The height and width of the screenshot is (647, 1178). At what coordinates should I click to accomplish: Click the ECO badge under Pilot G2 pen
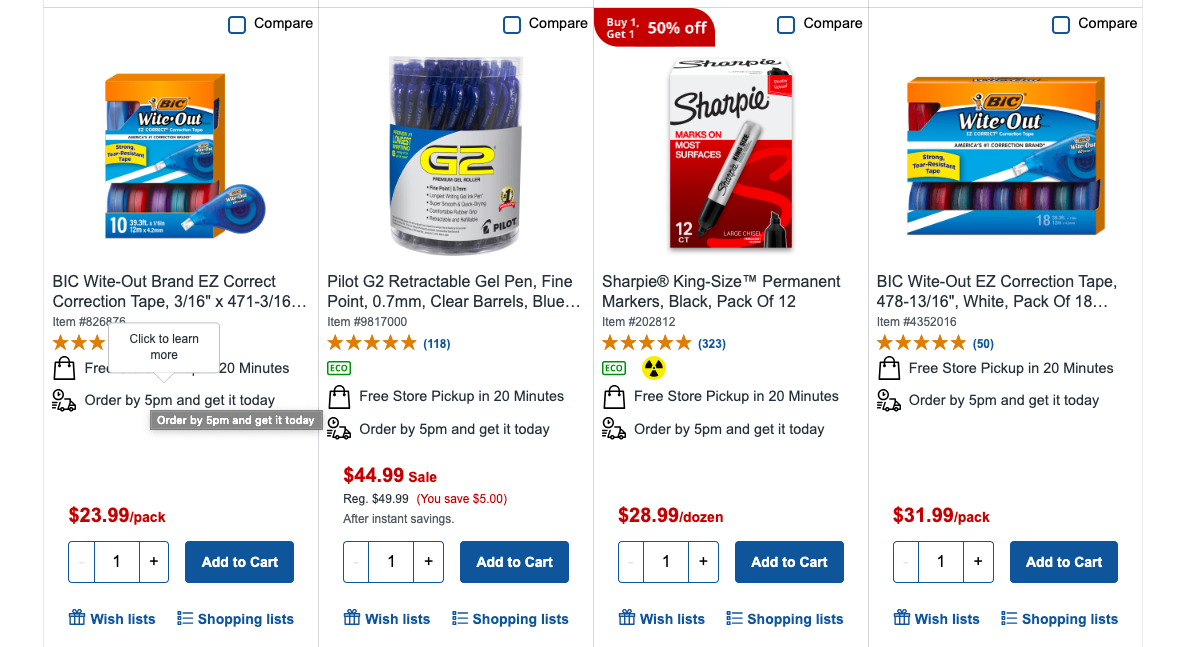tap(339, 368)
